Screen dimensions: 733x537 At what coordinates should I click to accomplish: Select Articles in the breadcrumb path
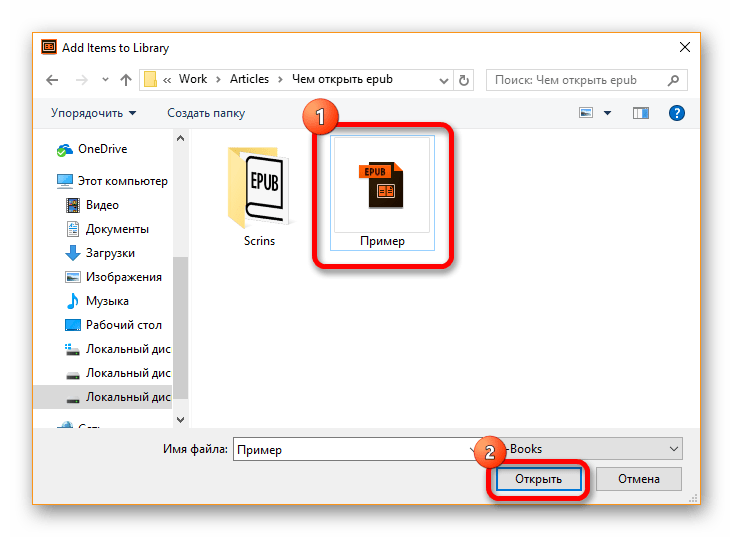[249, 79]
